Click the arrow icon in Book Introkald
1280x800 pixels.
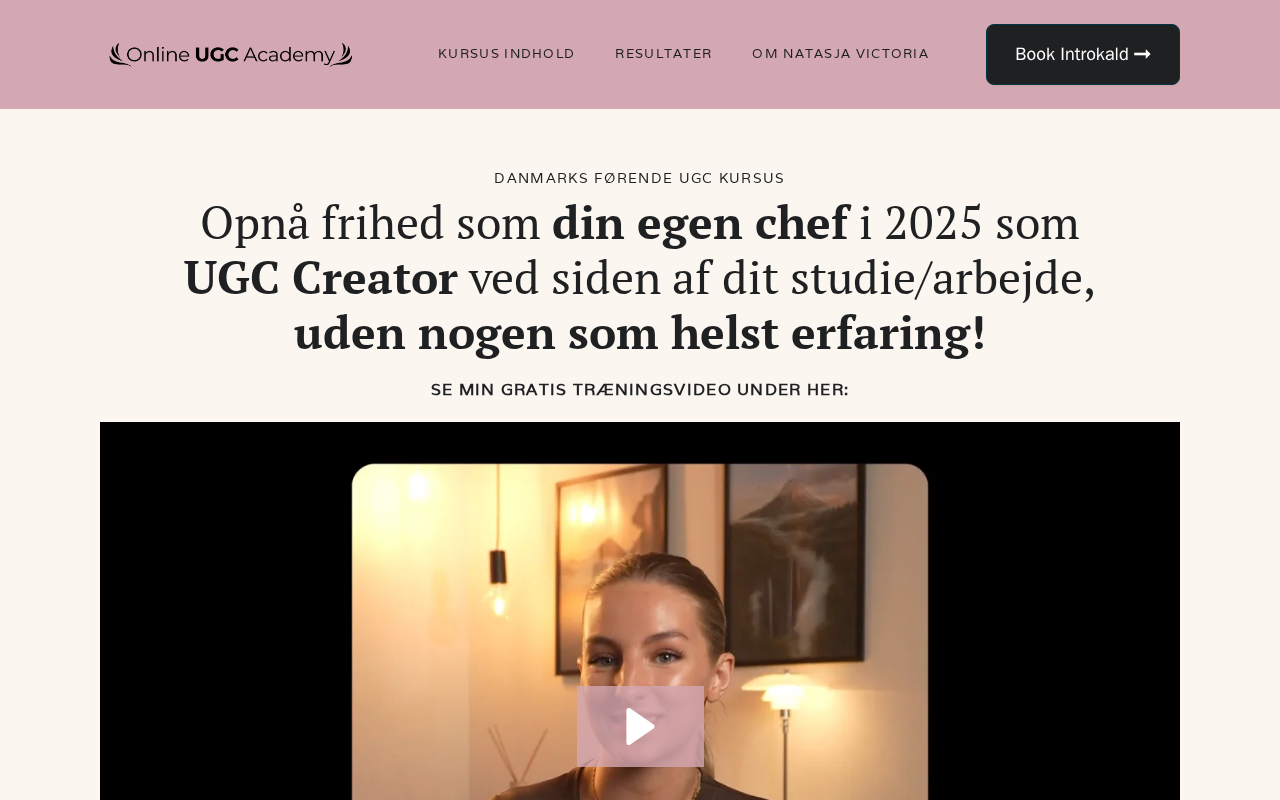point(1142,54)
